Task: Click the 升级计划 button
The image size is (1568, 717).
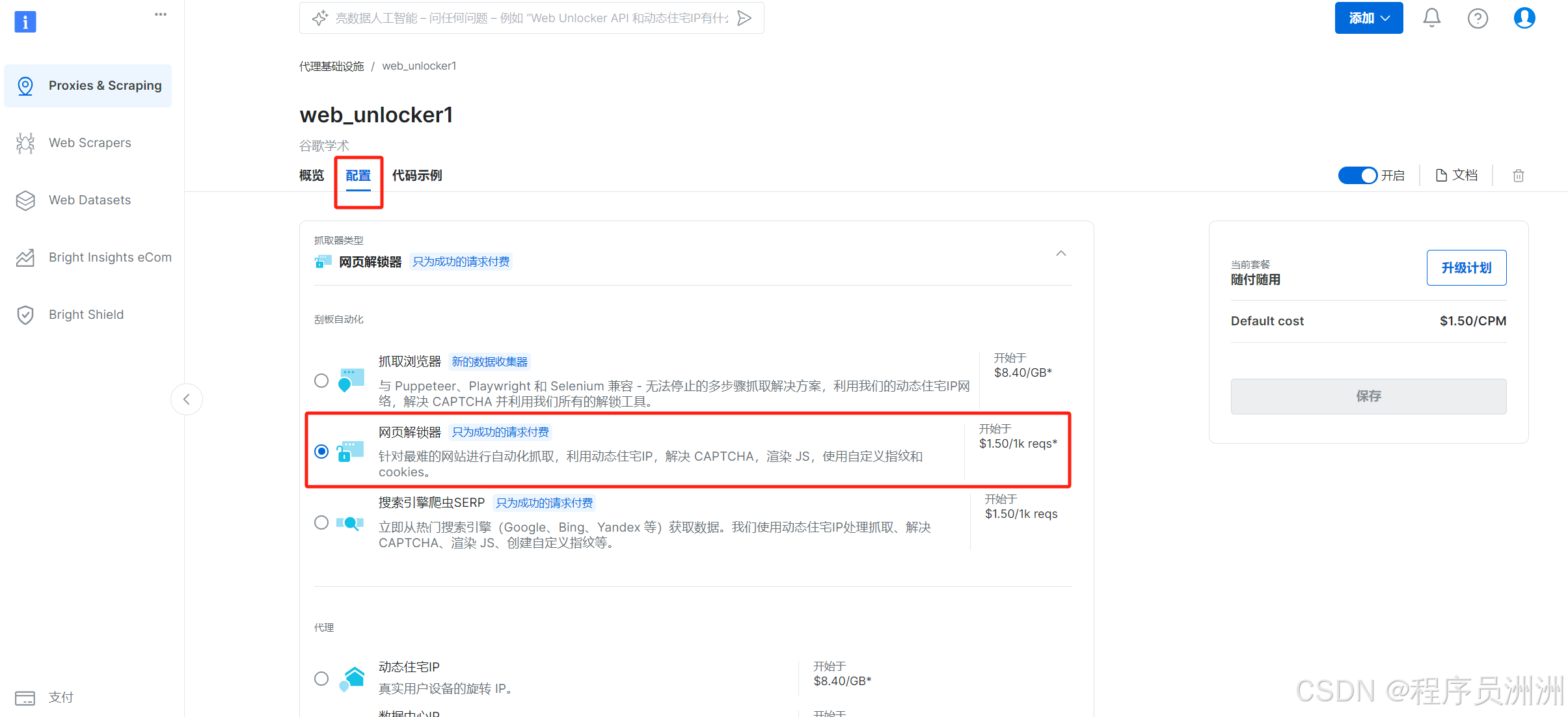Action: point(1466,268)
